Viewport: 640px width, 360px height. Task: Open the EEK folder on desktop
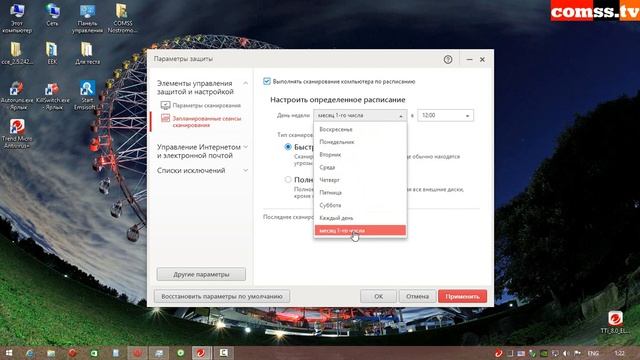(x=52, y=53)
